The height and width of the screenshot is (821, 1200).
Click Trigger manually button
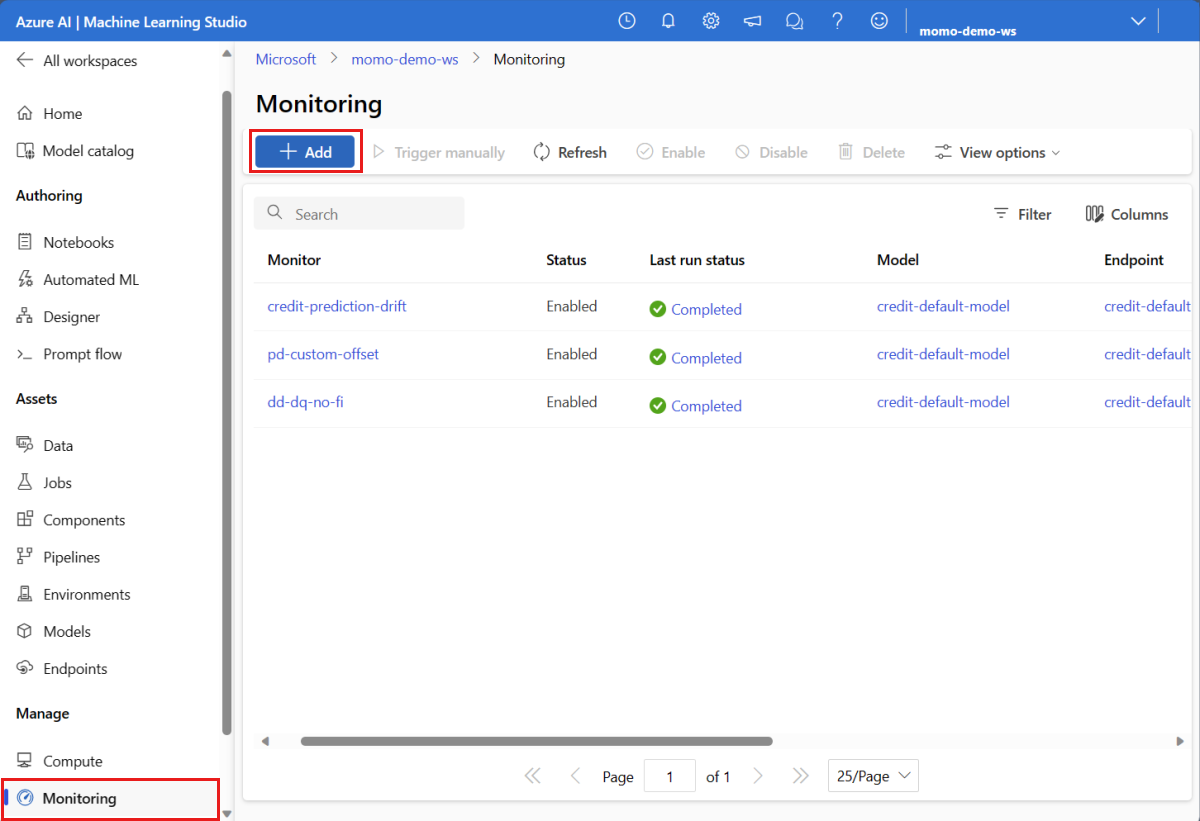[x=438, y=152]
